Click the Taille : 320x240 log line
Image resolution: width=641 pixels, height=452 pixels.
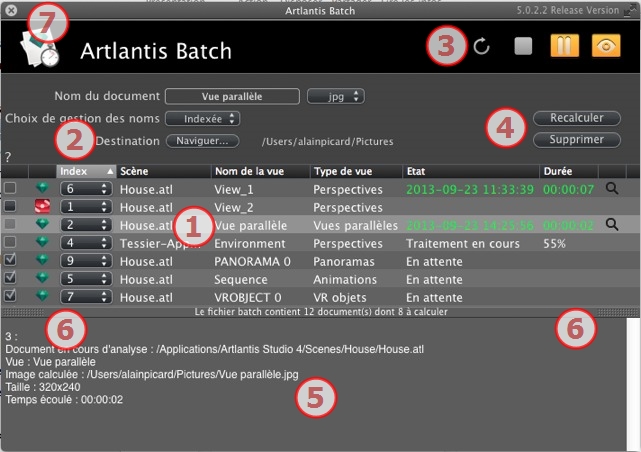43,387
